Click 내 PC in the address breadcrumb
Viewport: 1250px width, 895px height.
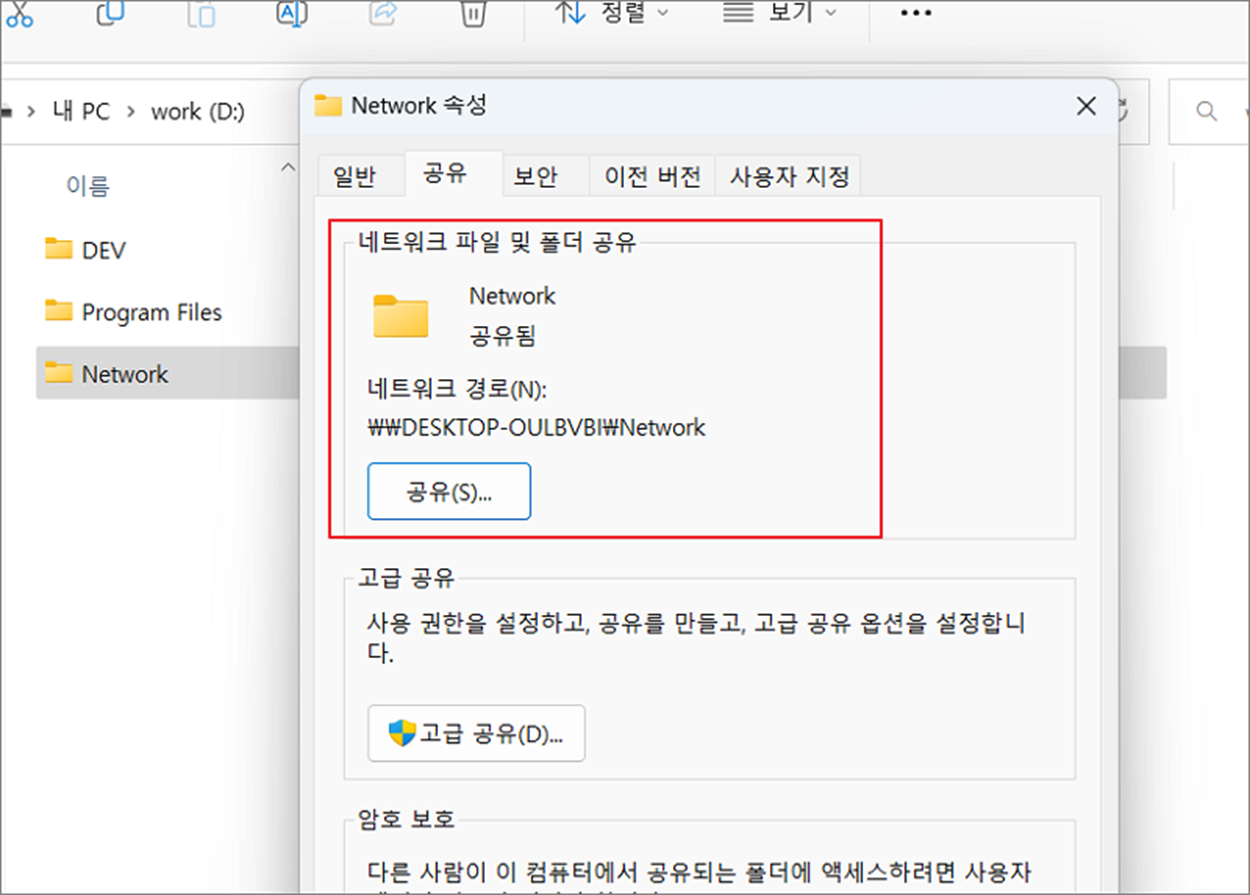[x=81, y=111]
